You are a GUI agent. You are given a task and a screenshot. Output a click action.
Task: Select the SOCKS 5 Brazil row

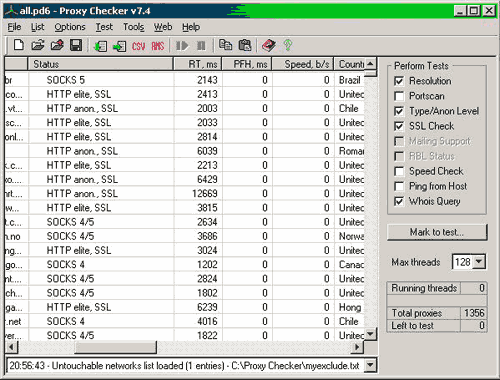pyautogui.click(x=184, y=80)
